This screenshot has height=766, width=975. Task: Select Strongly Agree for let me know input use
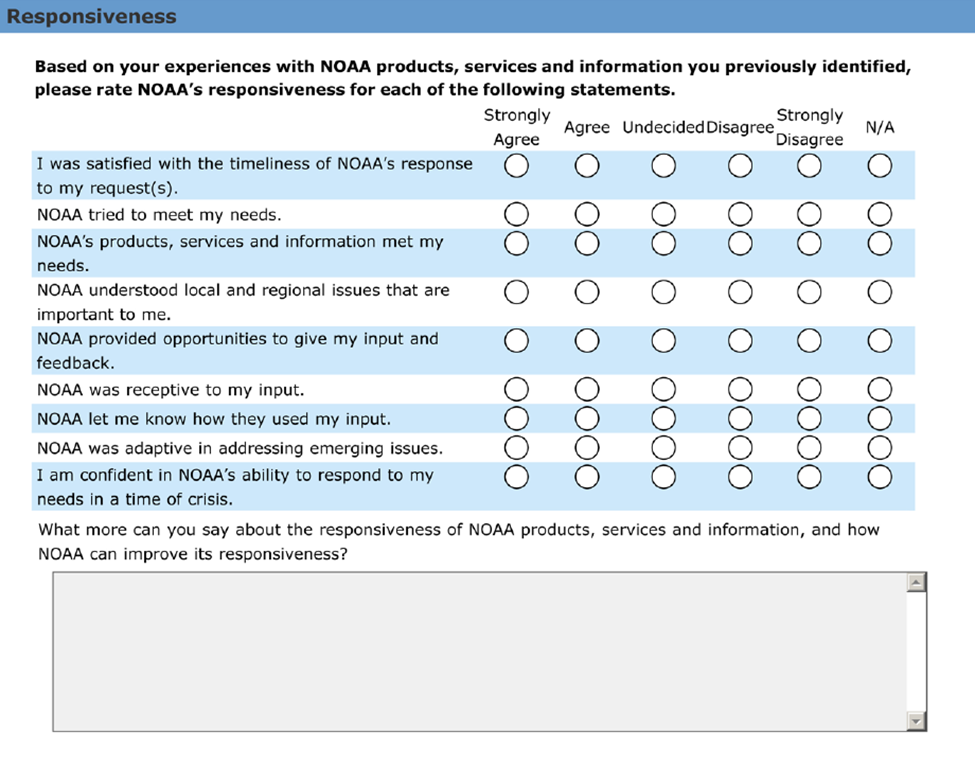click(x=516, y=417)
